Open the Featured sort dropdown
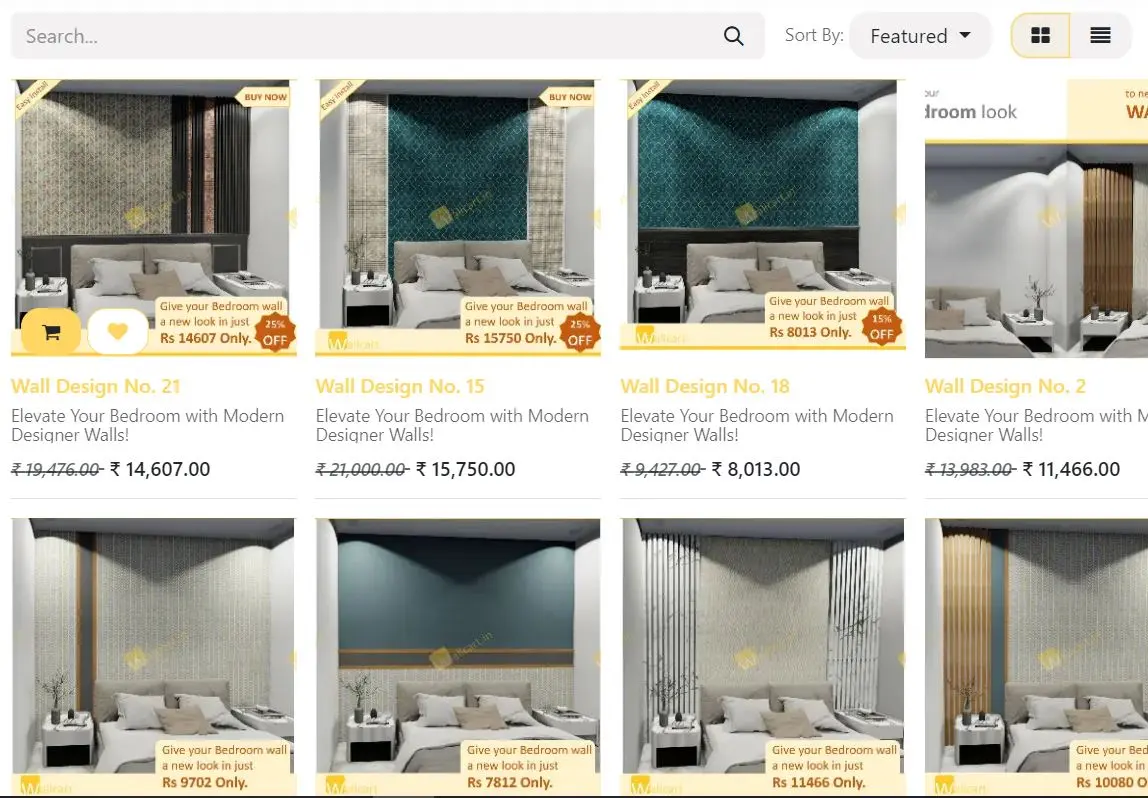The height and width of the screenshot is (798, 1148). 920,35
